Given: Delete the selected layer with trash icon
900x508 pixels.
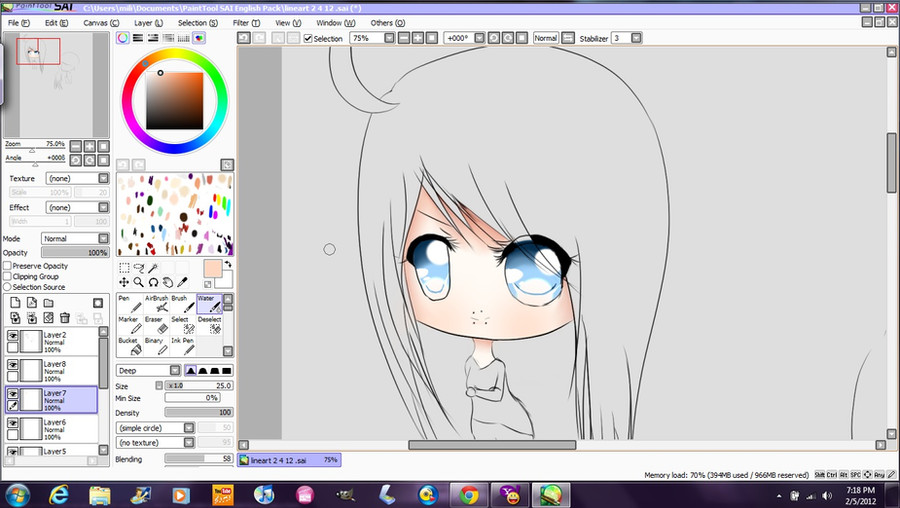Looking at the screenshot, I should (65, 317).
